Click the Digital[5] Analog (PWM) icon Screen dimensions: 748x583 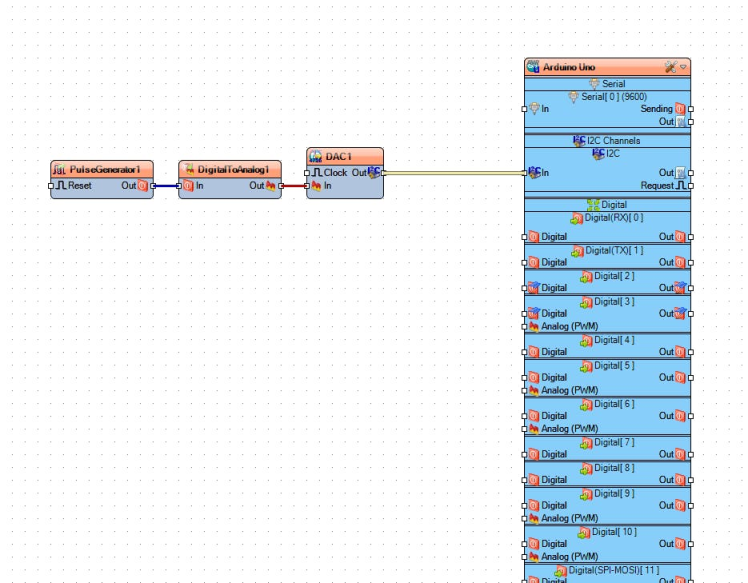coord(534,390)
